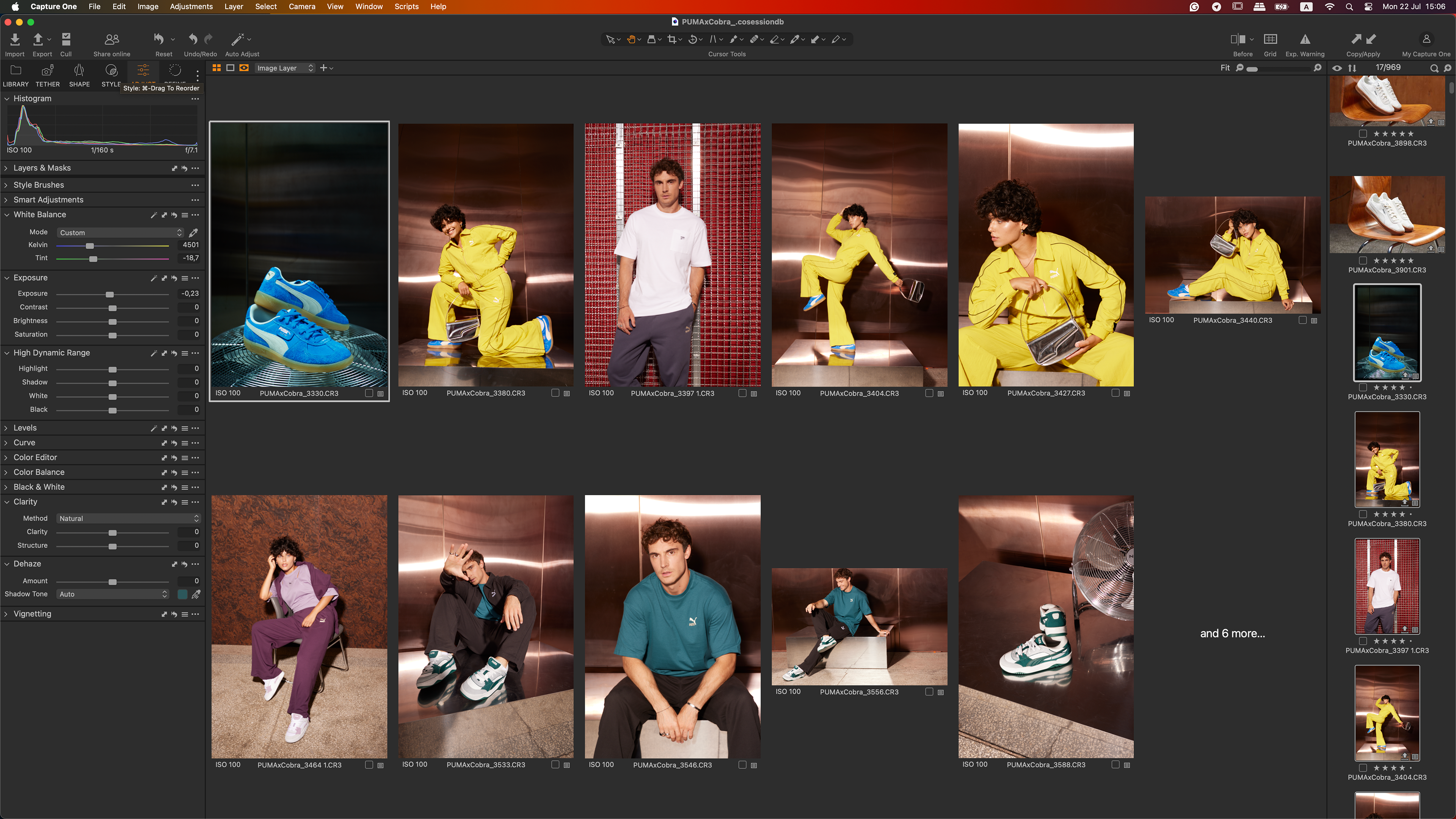Open the Camera menu

(x=302, y=7)
